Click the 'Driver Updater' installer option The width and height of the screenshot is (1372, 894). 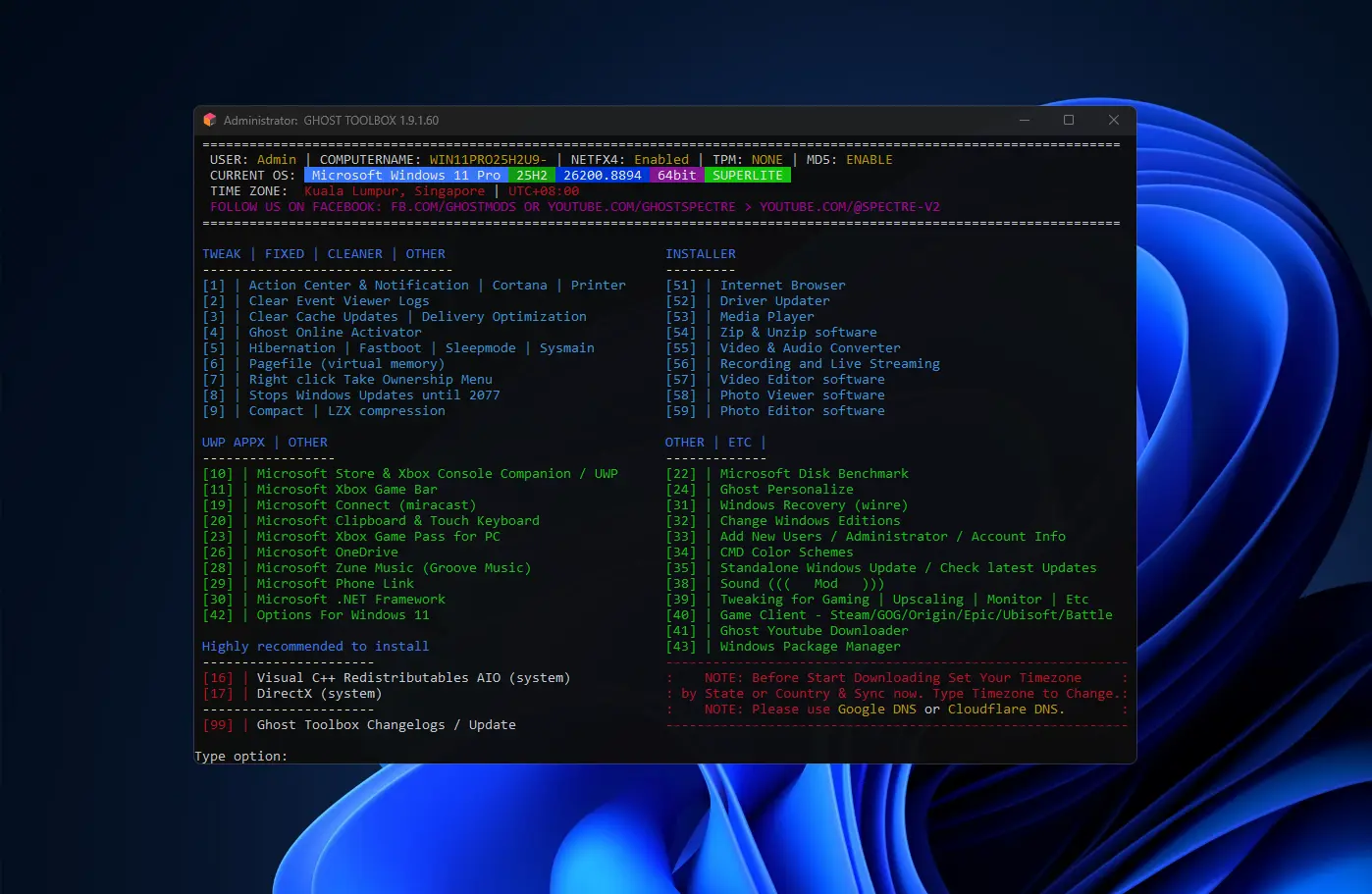tap(775, 301)
